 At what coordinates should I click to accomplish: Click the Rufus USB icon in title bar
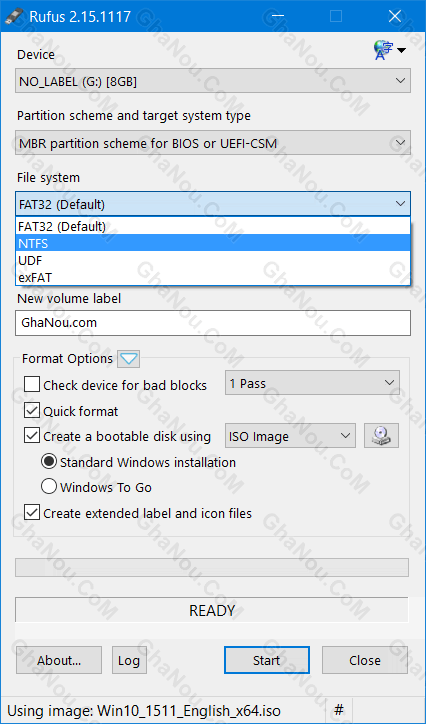click(x=14, y=17)
